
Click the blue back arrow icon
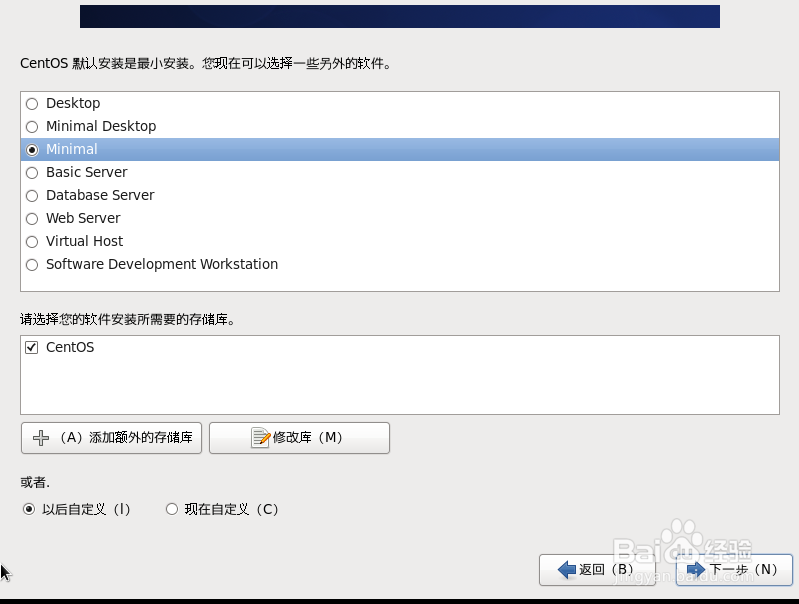click(x=567, y=569)
